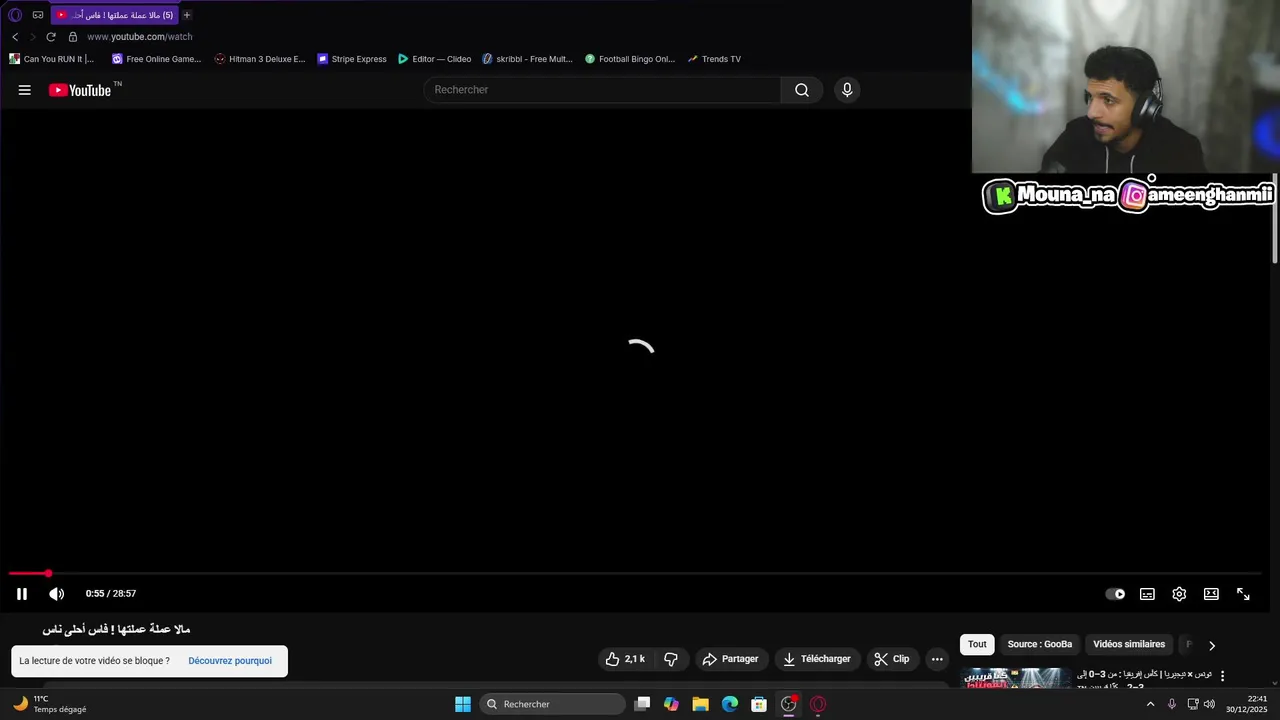Open the player settings gear

[1179, 594]
